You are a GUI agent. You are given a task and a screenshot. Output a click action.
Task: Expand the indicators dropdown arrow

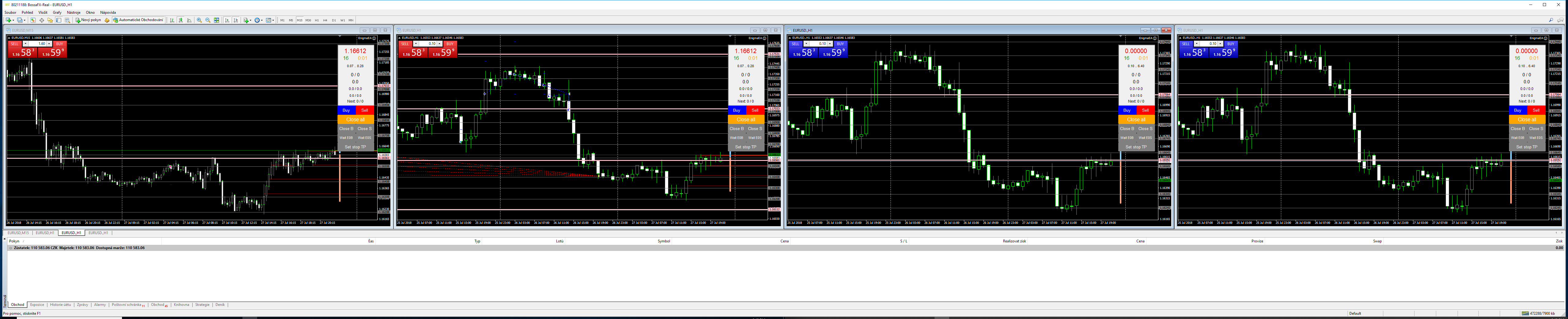pos(251,20)
